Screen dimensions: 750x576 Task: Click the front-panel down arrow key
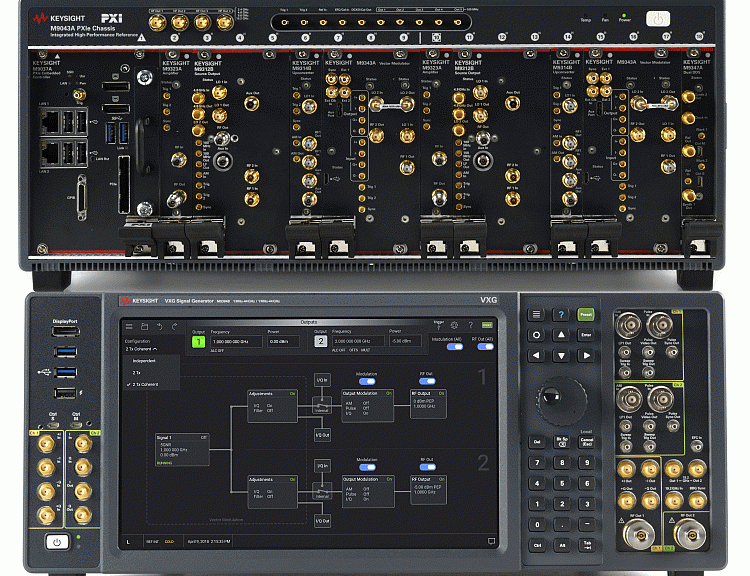pos(561,355)
